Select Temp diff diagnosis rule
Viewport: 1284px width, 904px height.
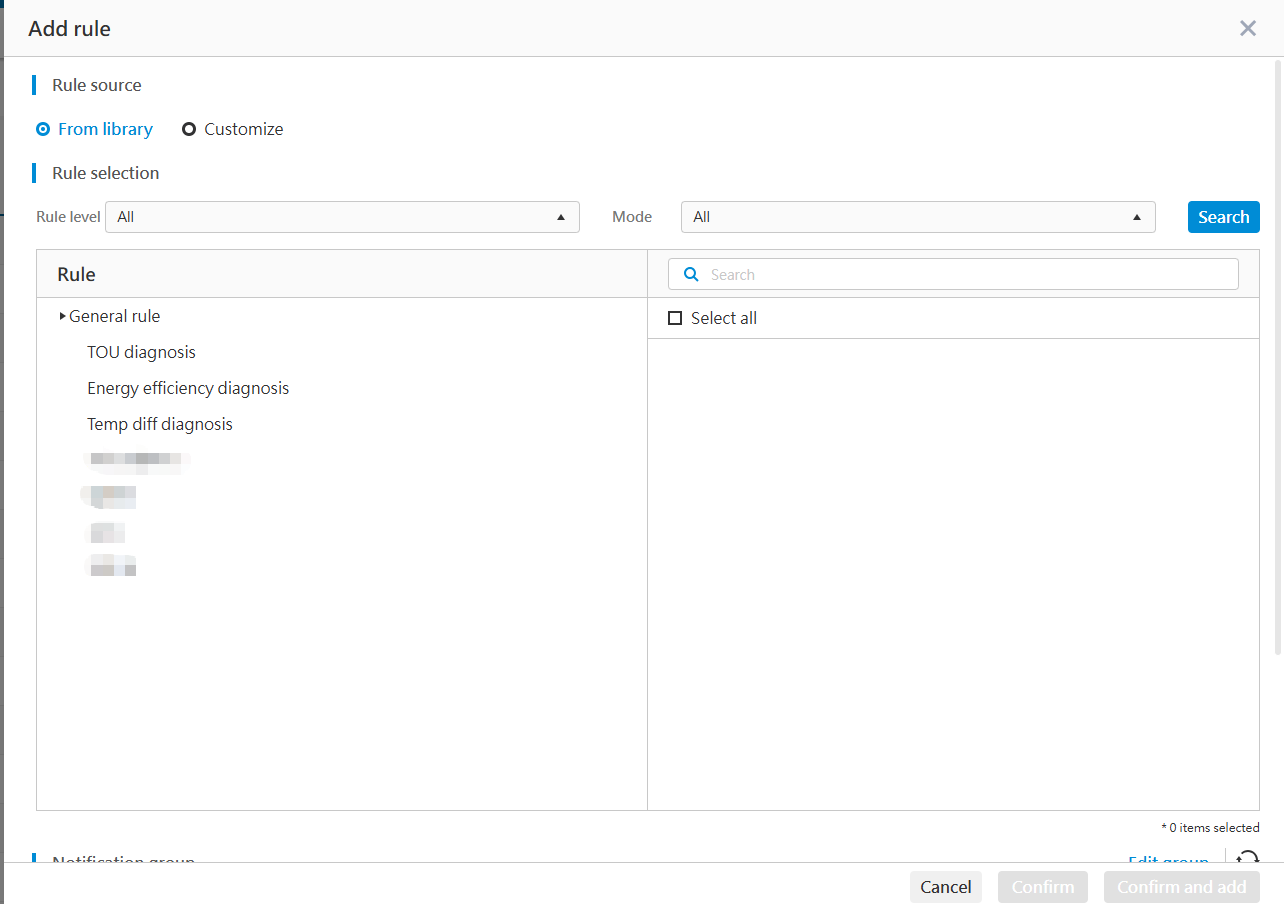[x=160, y=424]
